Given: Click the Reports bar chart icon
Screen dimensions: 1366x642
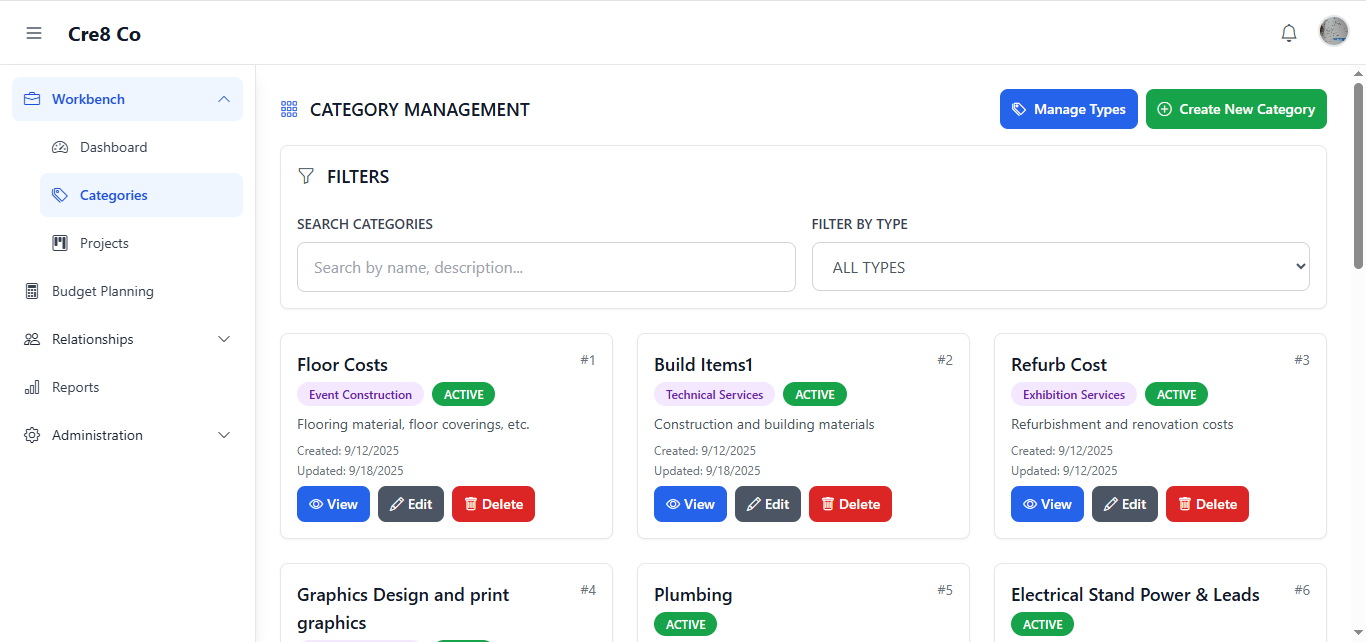Looking at the screenshot, I should tap(32, 387).
